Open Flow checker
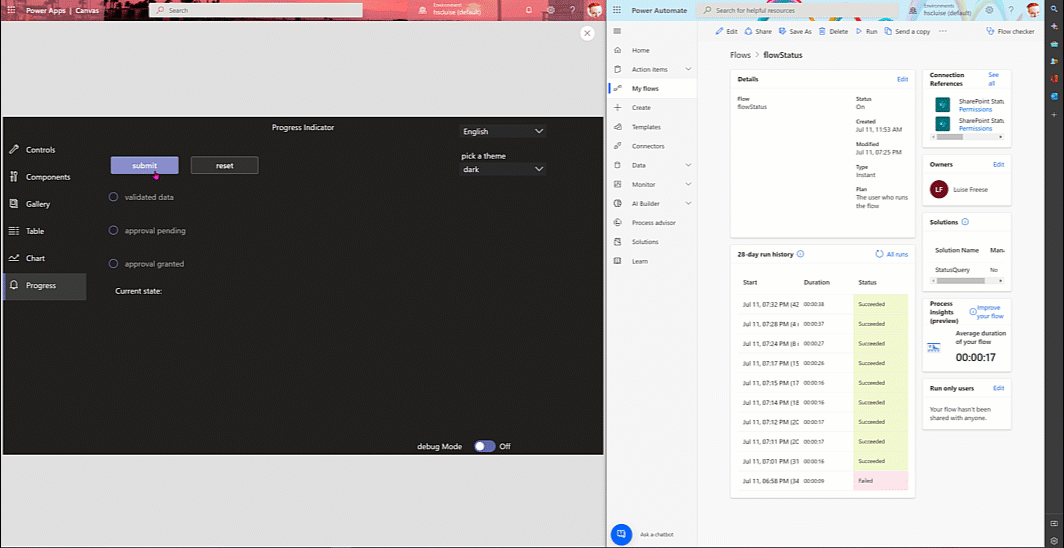This screenshot has width=1064, height=548. (1010, 31)
